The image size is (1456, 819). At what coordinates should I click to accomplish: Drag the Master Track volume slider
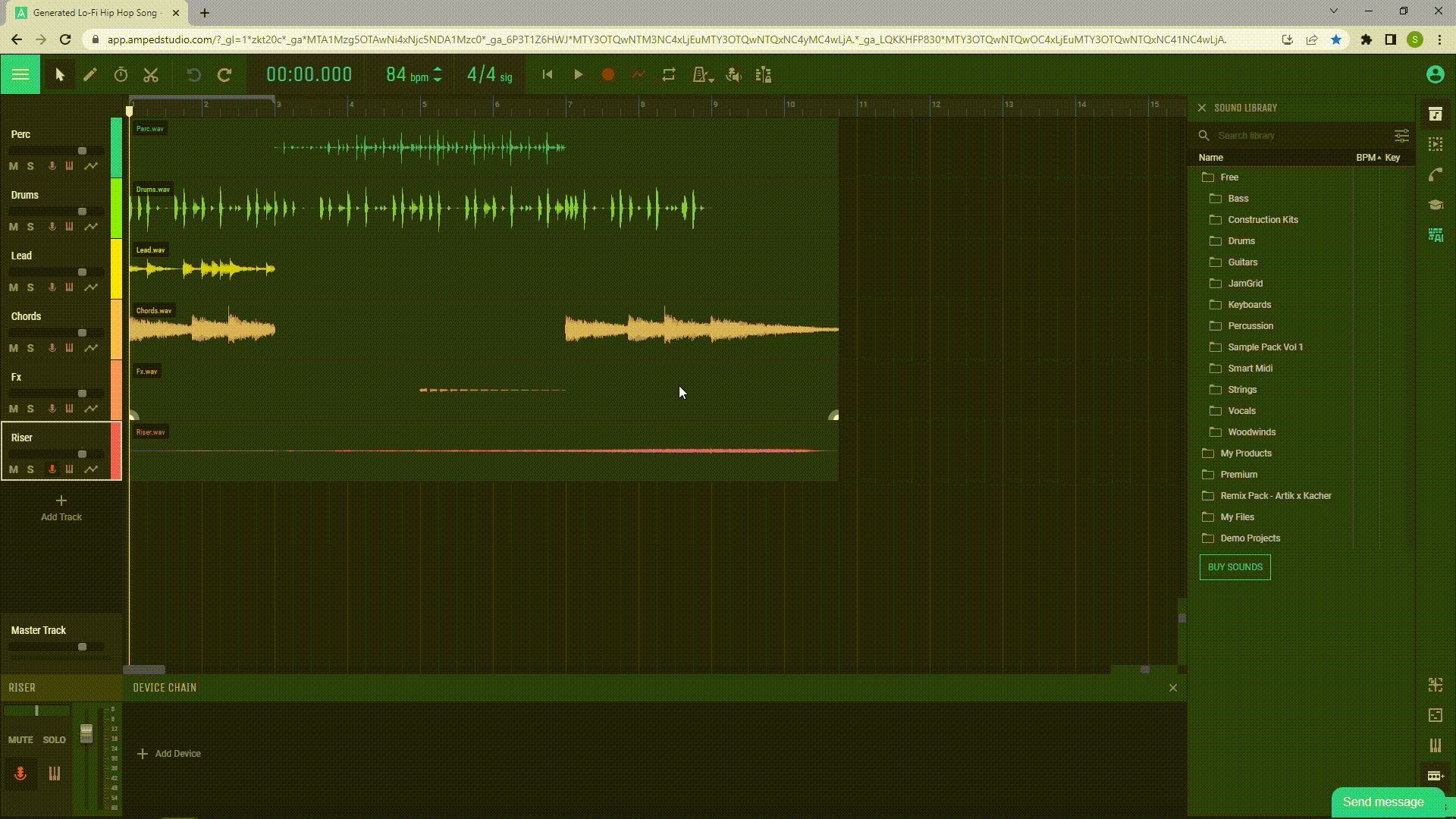(x=82, y=646)
